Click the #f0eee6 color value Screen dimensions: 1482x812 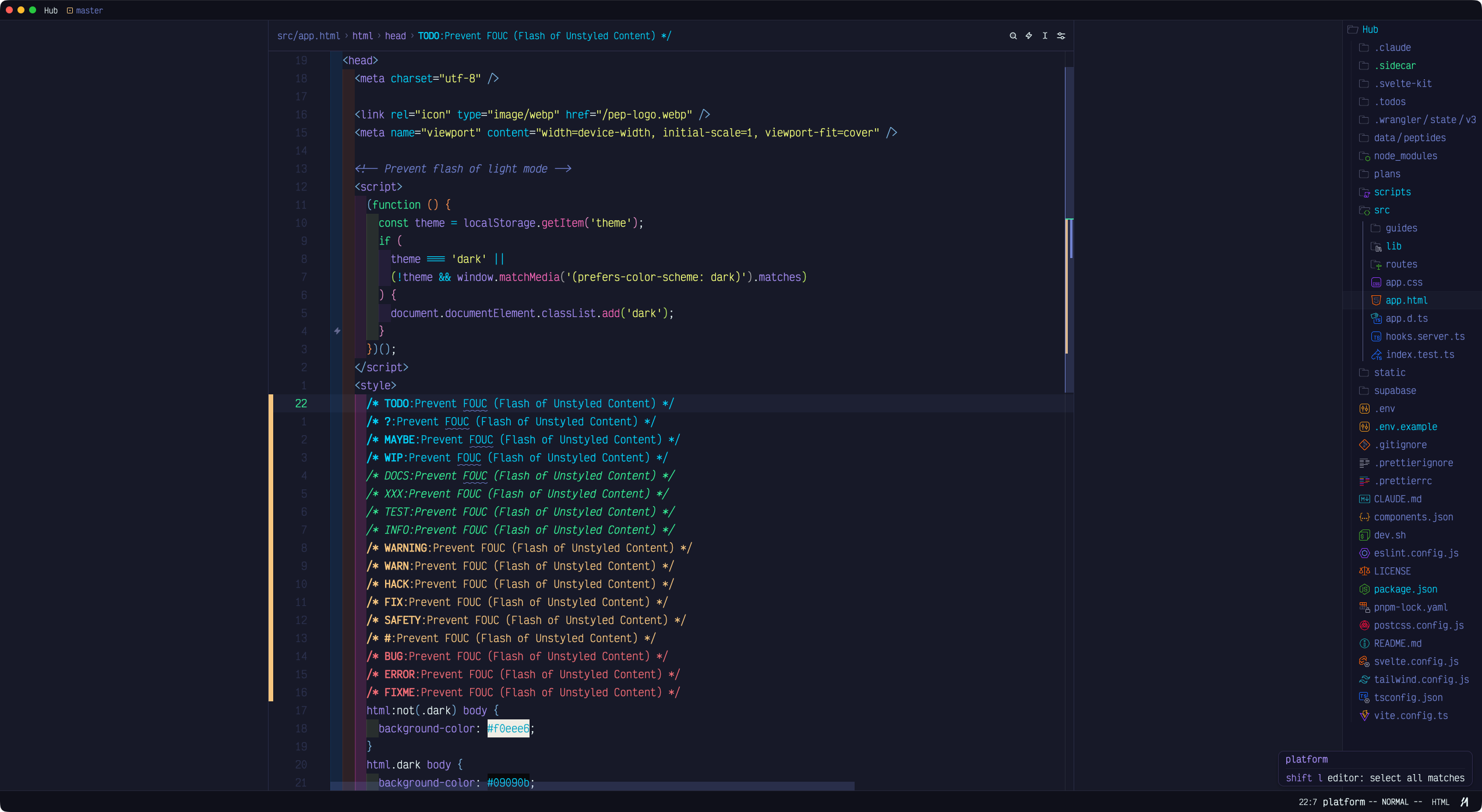(508, 729)
